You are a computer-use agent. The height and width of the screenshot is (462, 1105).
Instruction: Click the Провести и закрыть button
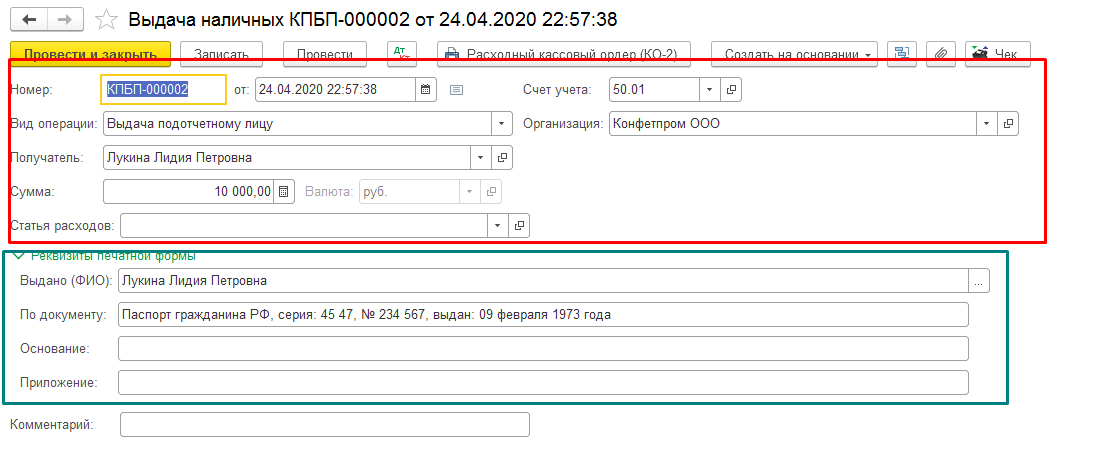coord(91,54)
